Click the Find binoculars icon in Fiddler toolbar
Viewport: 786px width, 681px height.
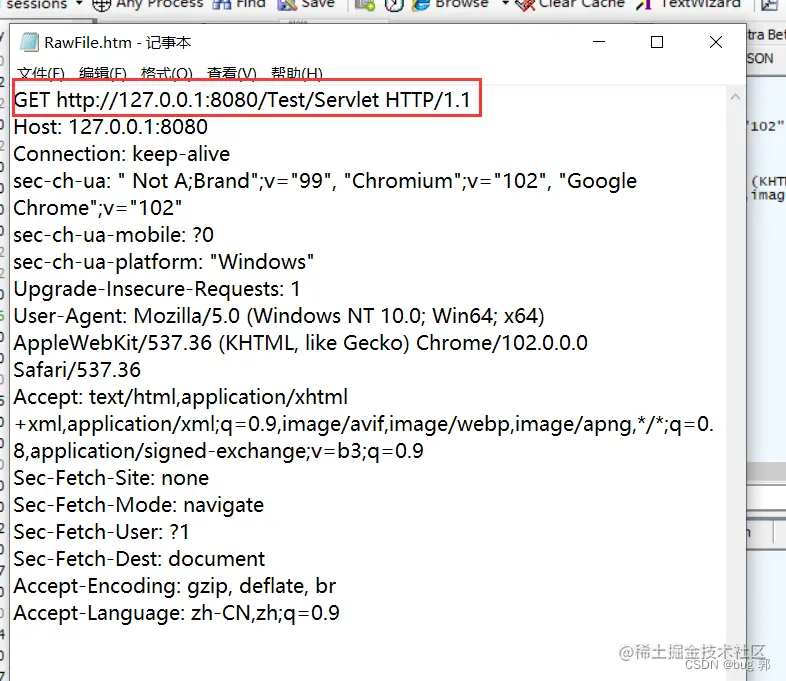pyautogui.click(x=222, y=5)
